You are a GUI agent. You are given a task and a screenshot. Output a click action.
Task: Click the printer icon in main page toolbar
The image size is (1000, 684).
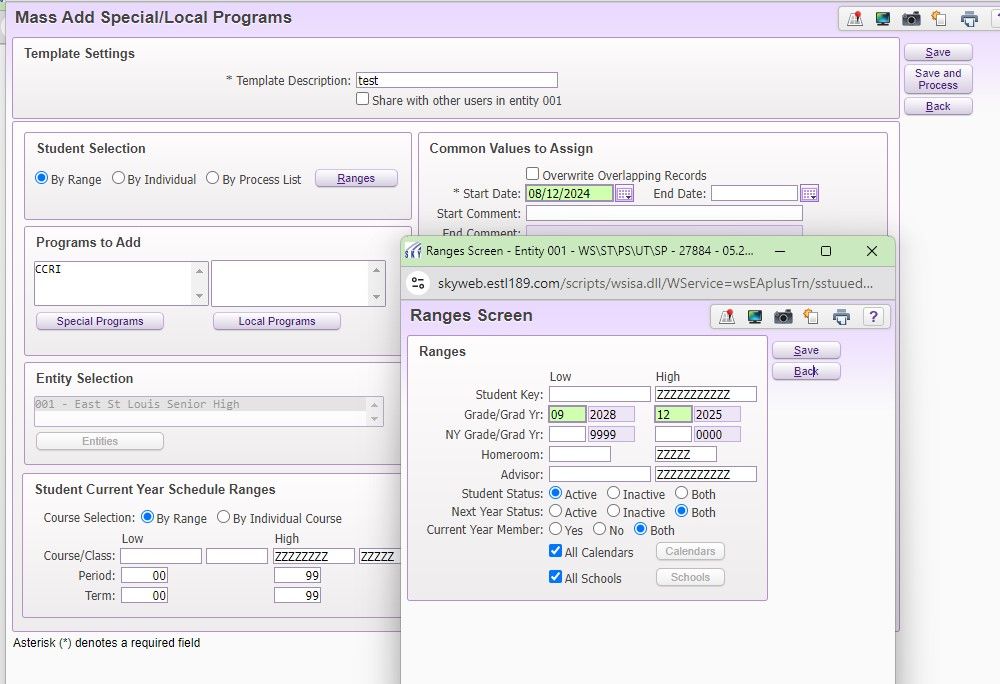[969, 19]
